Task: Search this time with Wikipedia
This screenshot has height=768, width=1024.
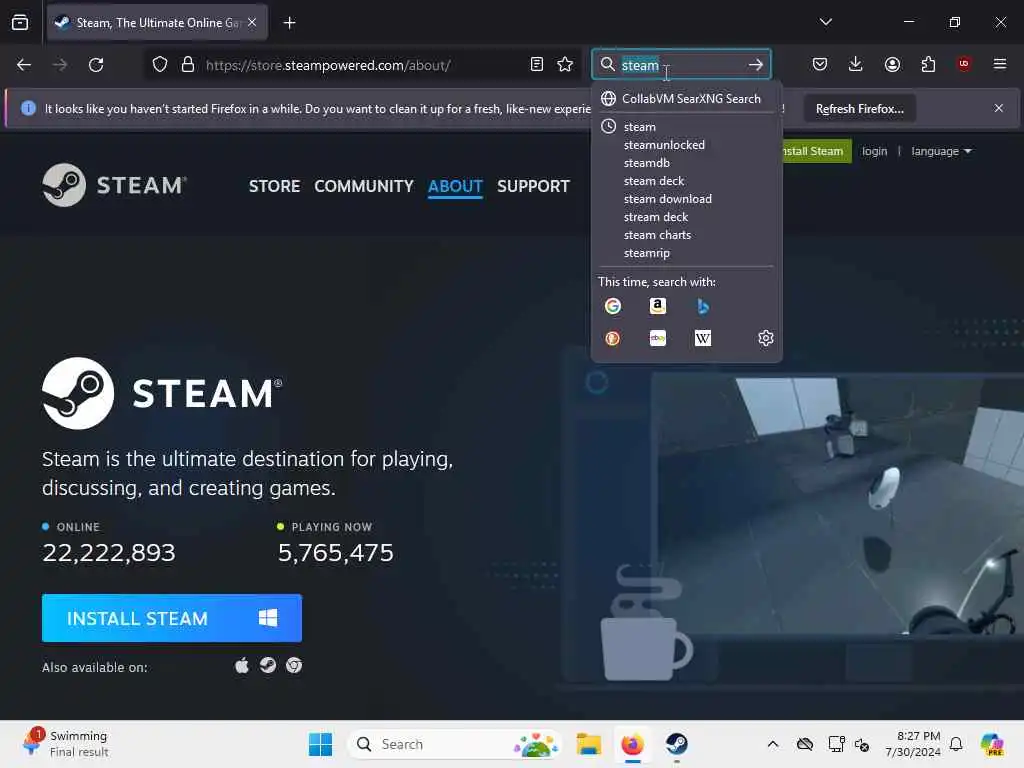Action: [x=703, y=338]
